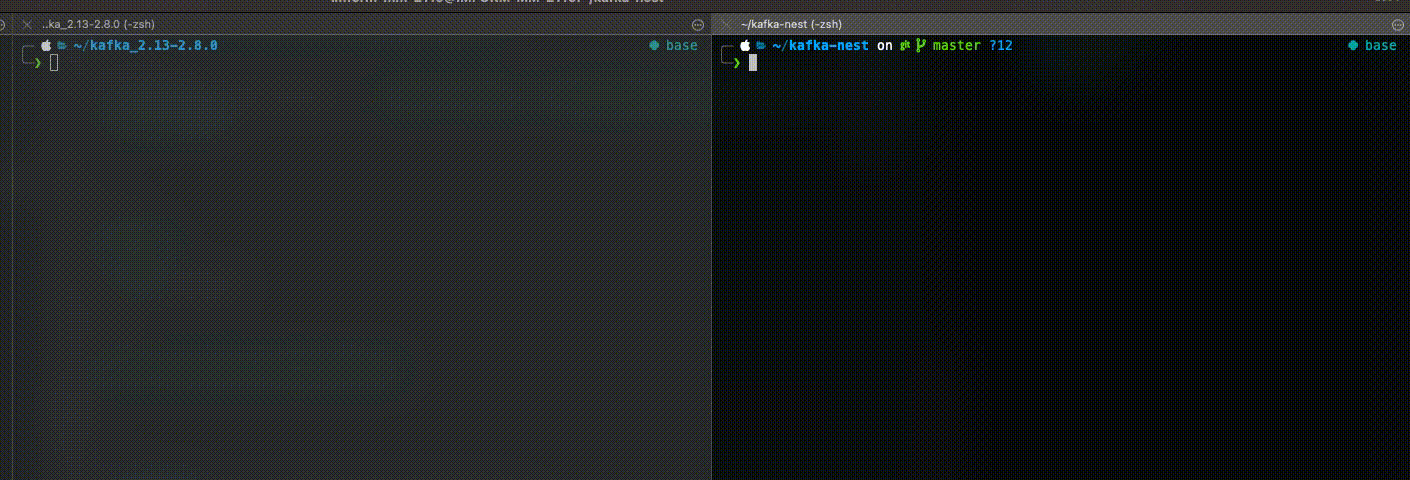Screen dimensions: 1410x480
Task: Click the folder icon in the kafka-nest prompt
Action: 760,46
